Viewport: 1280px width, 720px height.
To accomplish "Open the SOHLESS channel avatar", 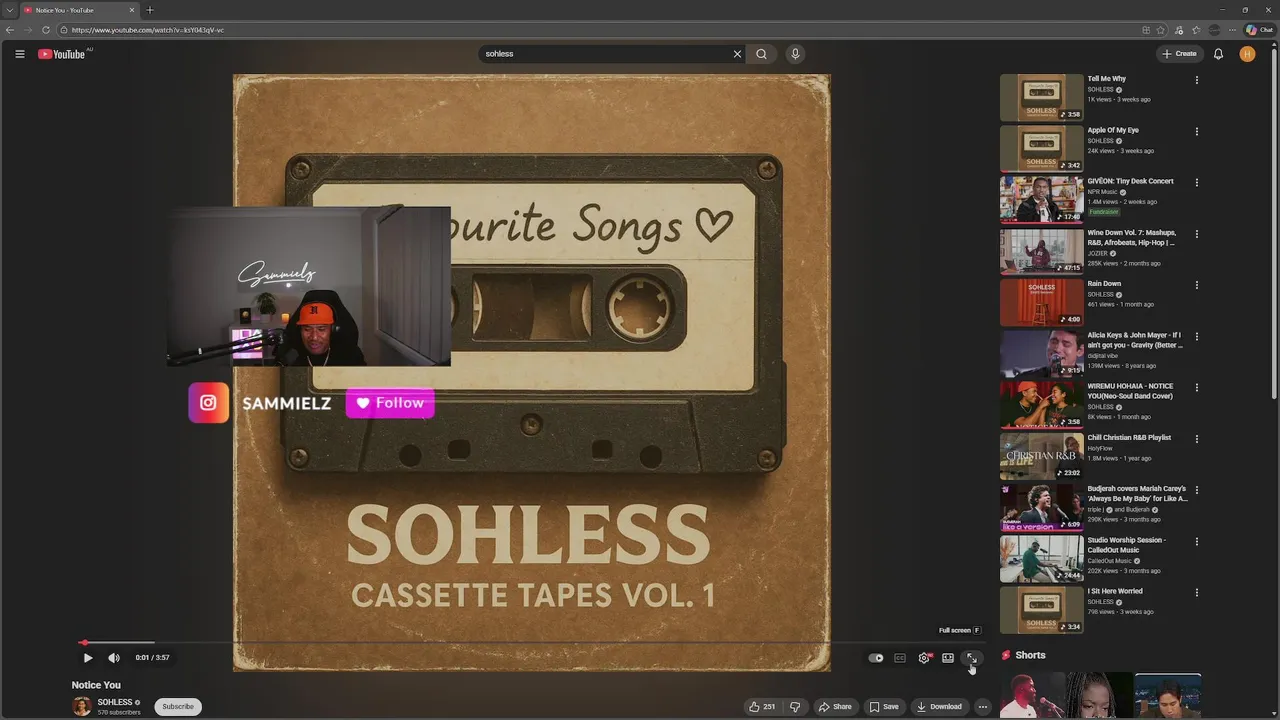I will click(82, 707).
